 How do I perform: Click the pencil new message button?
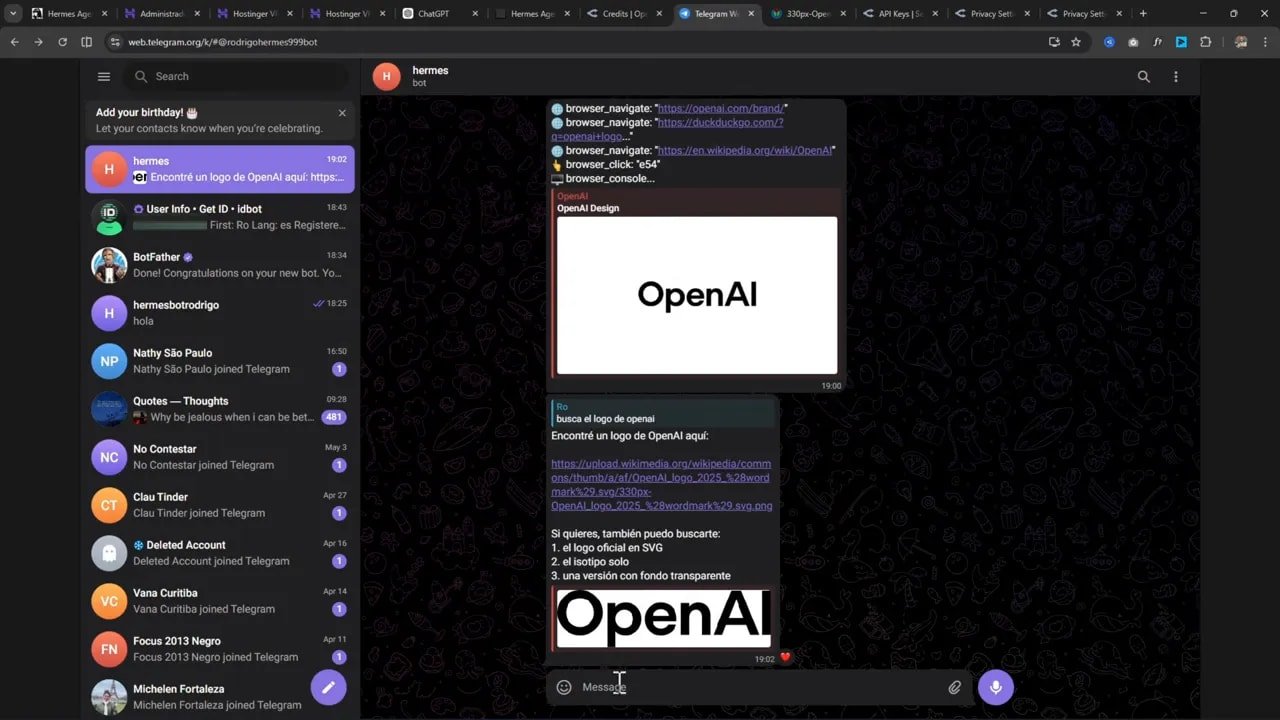coord(328,687)
